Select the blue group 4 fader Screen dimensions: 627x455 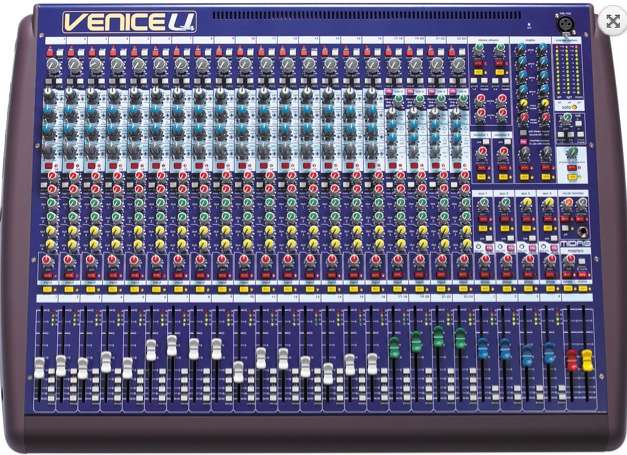[x=549, y=353]
